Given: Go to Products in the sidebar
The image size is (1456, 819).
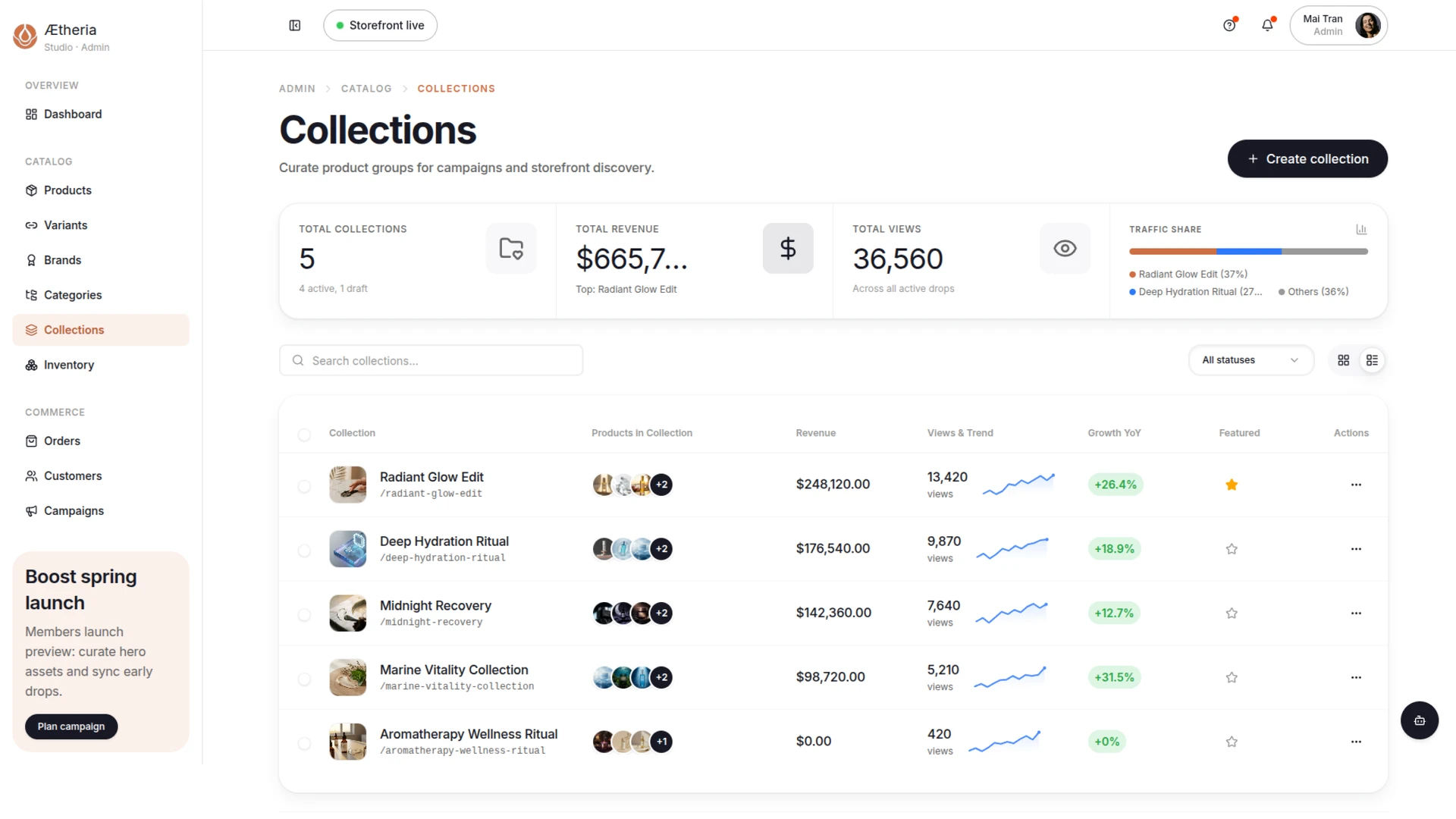Looking at the screenshot, I should (x=101, y=190).
